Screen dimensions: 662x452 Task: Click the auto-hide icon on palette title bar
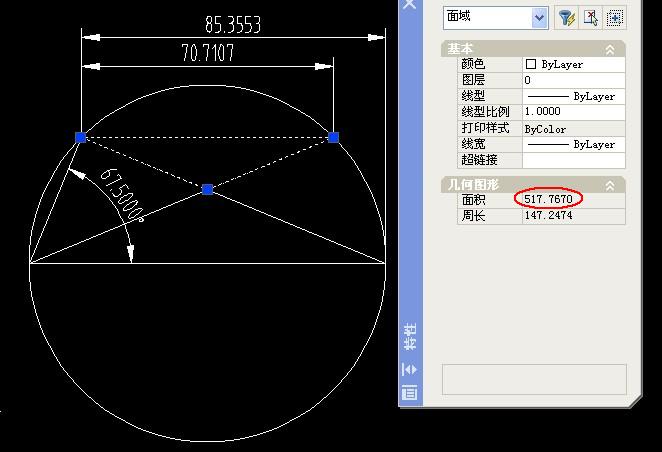click(410, 369)
